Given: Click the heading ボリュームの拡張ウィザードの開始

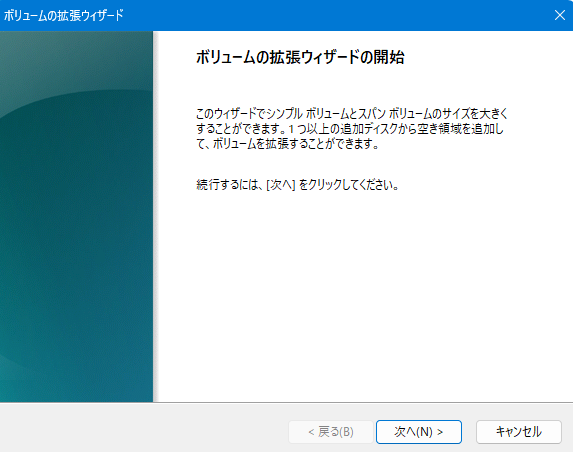Looking at the screenshot, I should [300, 57].
